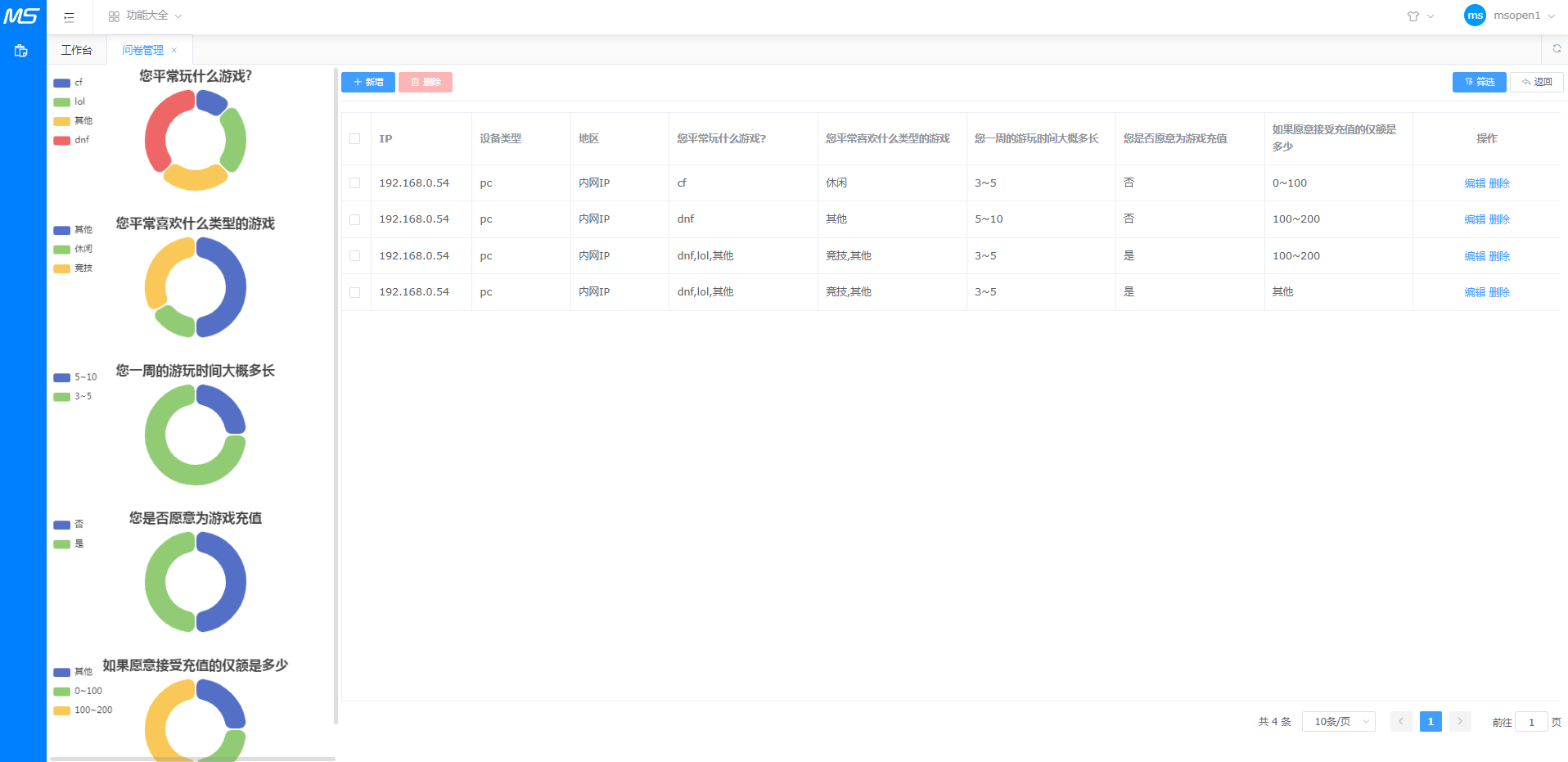This screenshot has height=762, width=1568.
Task: Close the 问卷管理 tab with X
Action: [x=174, y=50]
